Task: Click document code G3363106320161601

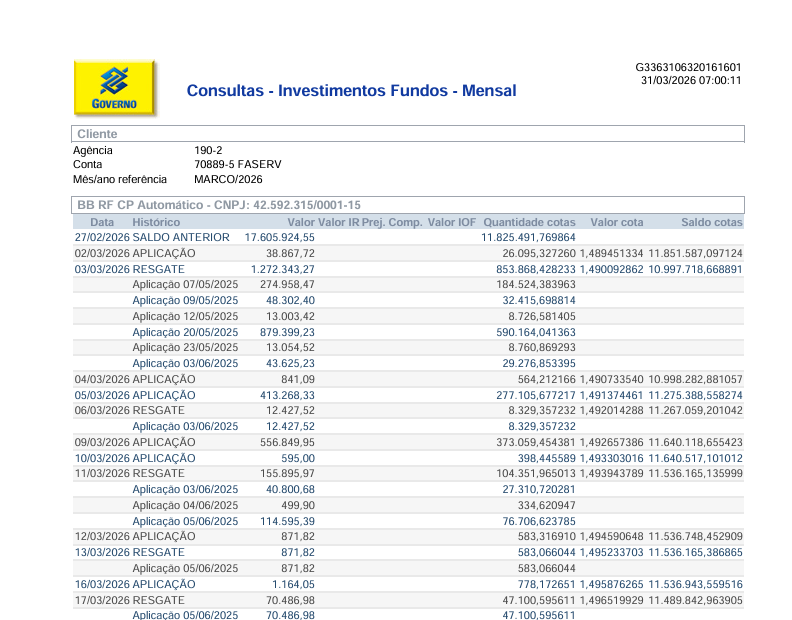Action: (x=688, y=67)
